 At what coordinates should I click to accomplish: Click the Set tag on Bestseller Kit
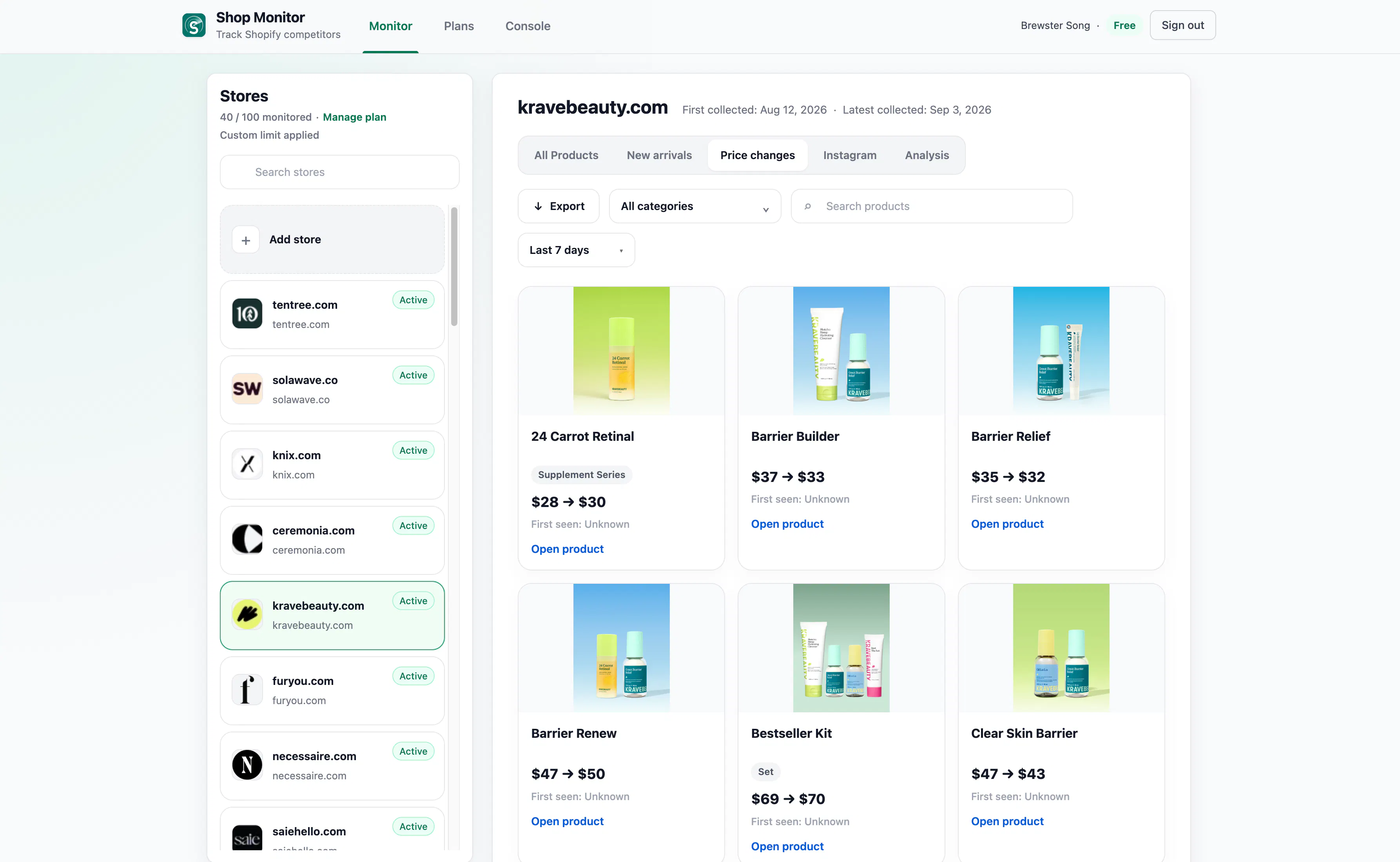click(x=765, y=772)
